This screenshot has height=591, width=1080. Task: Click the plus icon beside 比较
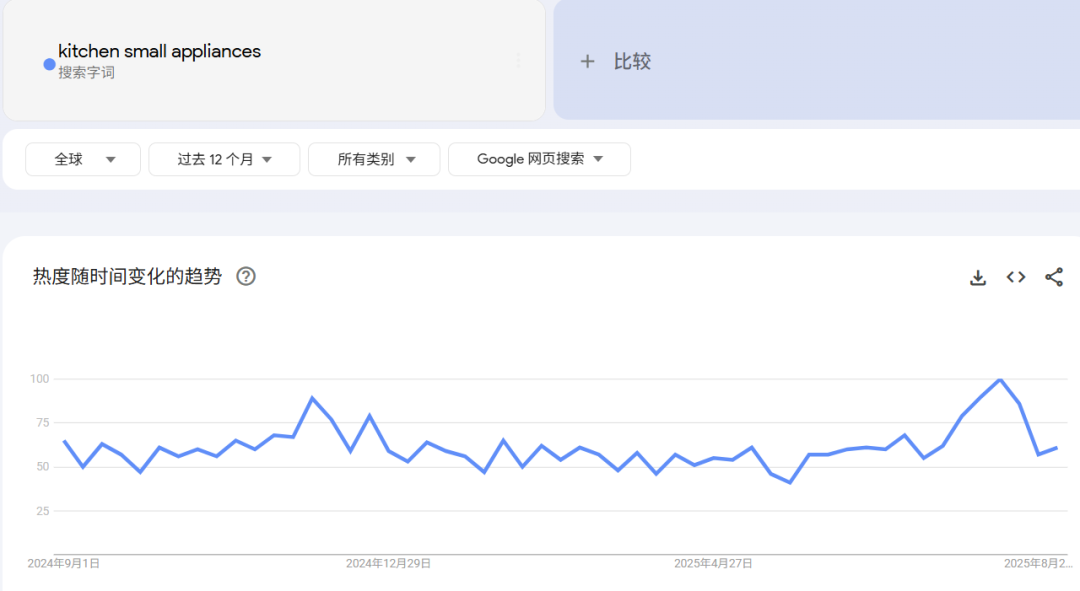(x=588, y=62)
